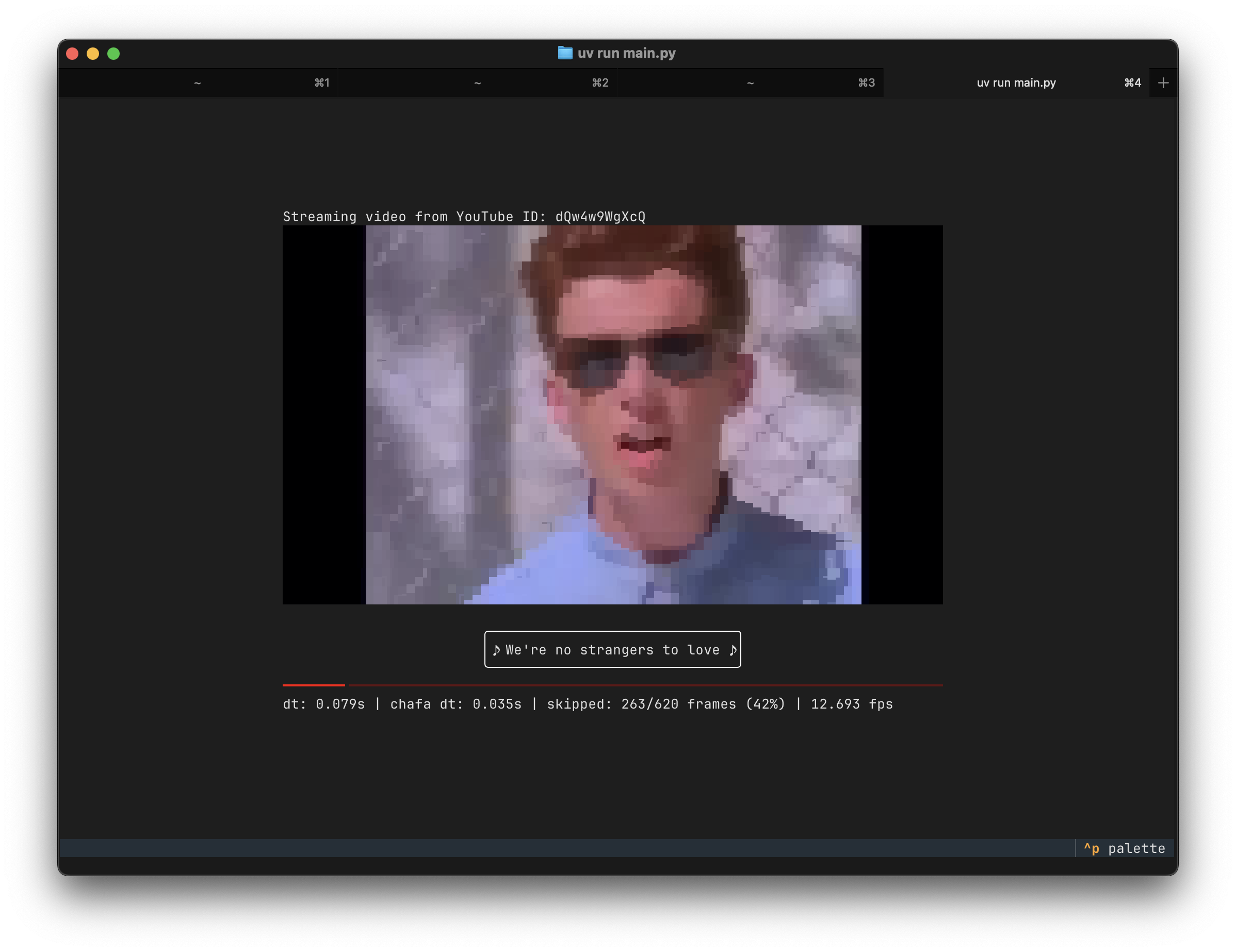Minimize the window with the yellow button
The height and width of the screenshot is (952, 1236).
(93, 54)
